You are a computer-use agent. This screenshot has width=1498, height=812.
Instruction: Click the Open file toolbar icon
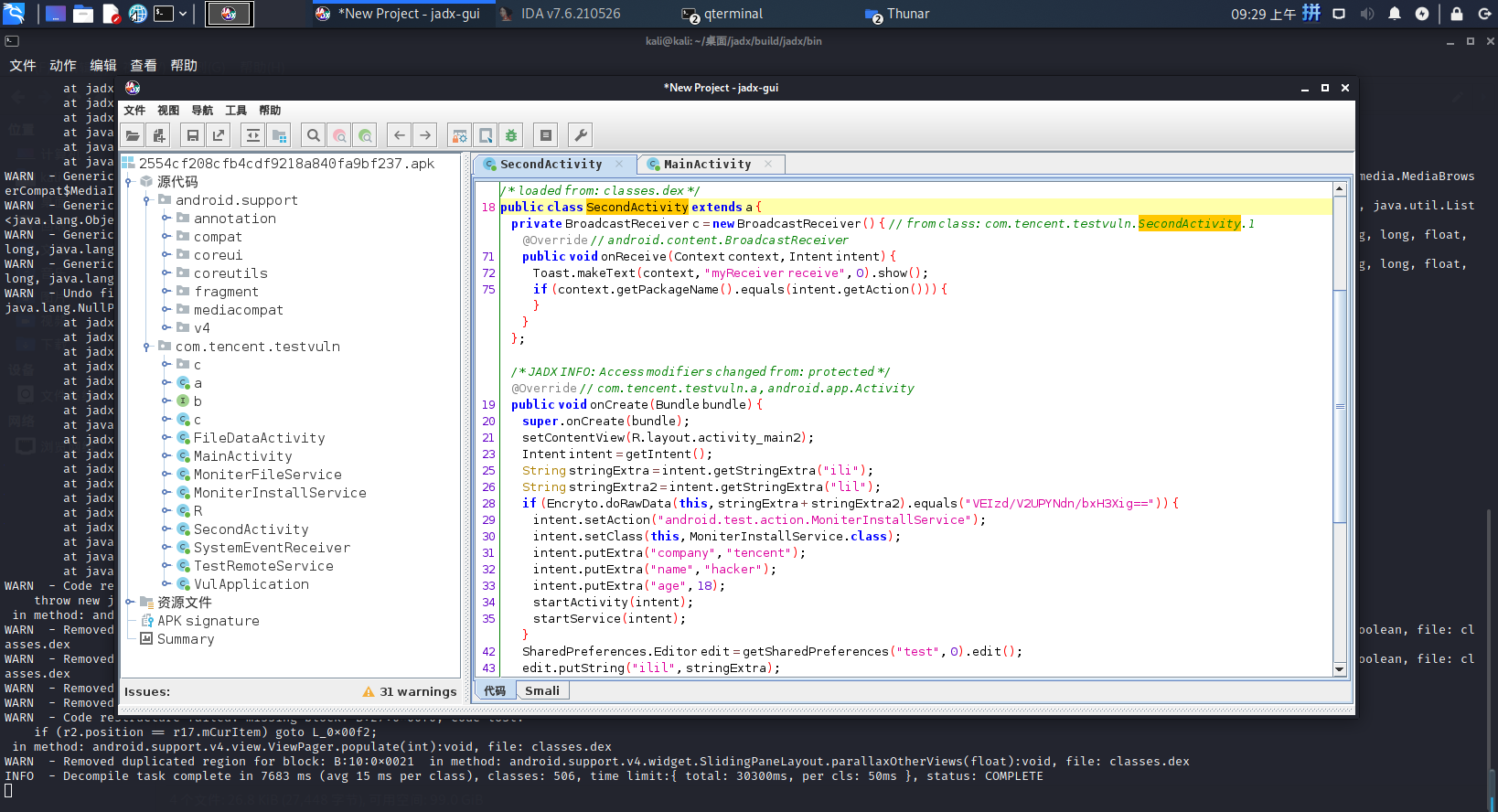click(x=134, y=135)
